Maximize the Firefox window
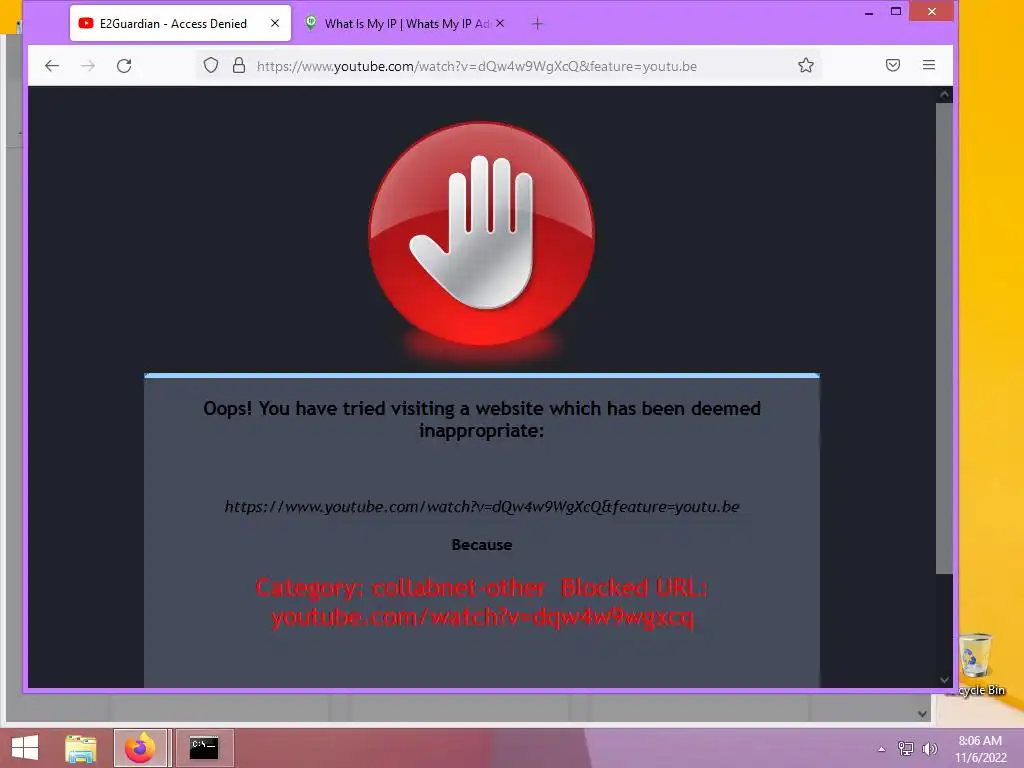This screenshot has height=768, width=1024. pos(896,11)
